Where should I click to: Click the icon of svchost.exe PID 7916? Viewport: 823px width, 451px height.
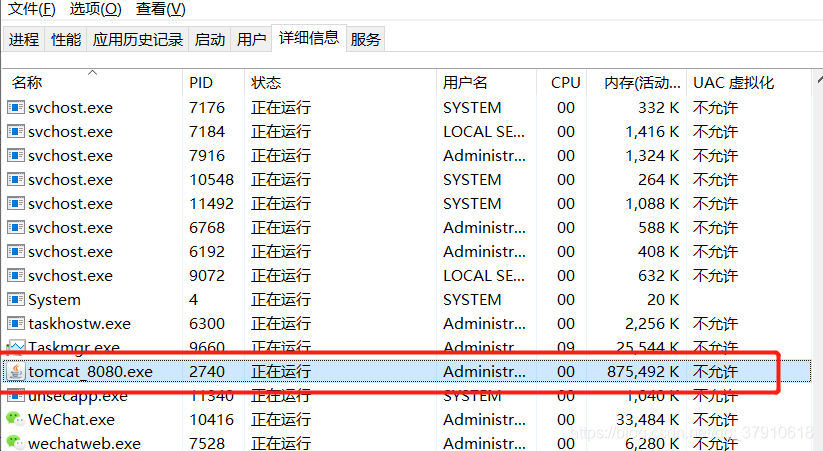(16, 155)
